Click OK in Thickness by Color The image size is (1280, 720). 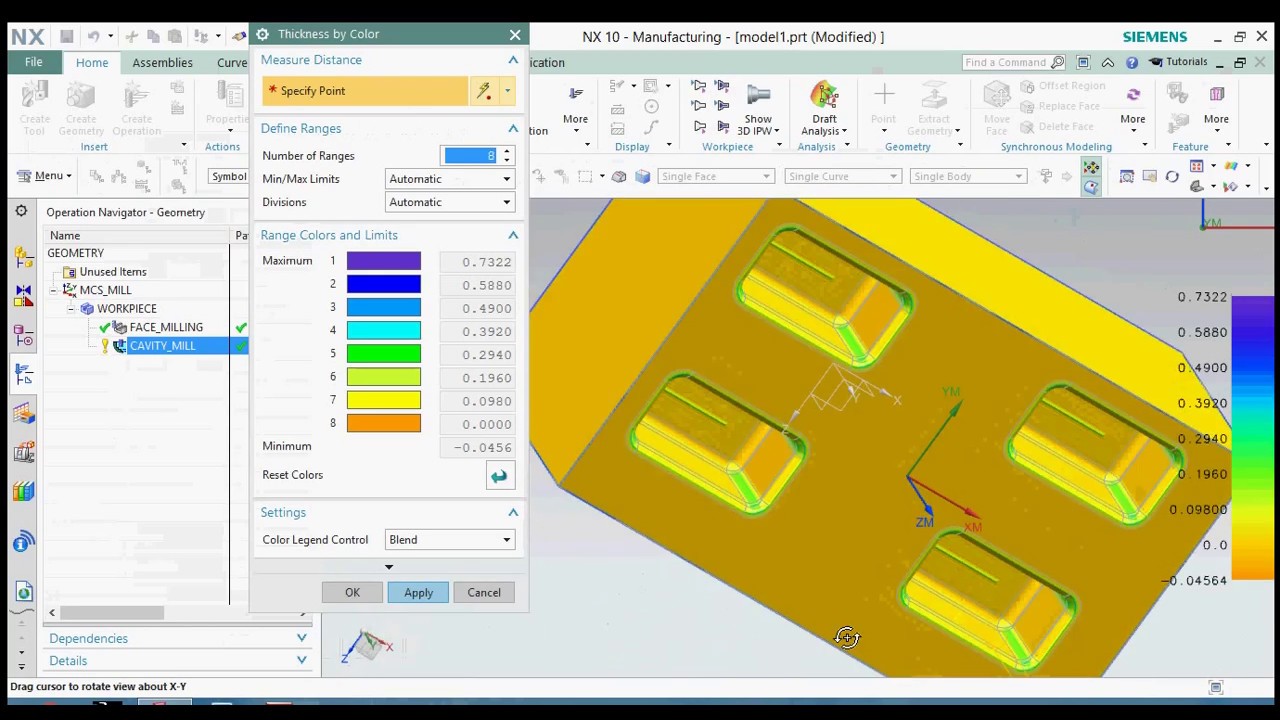coord(352,593)
